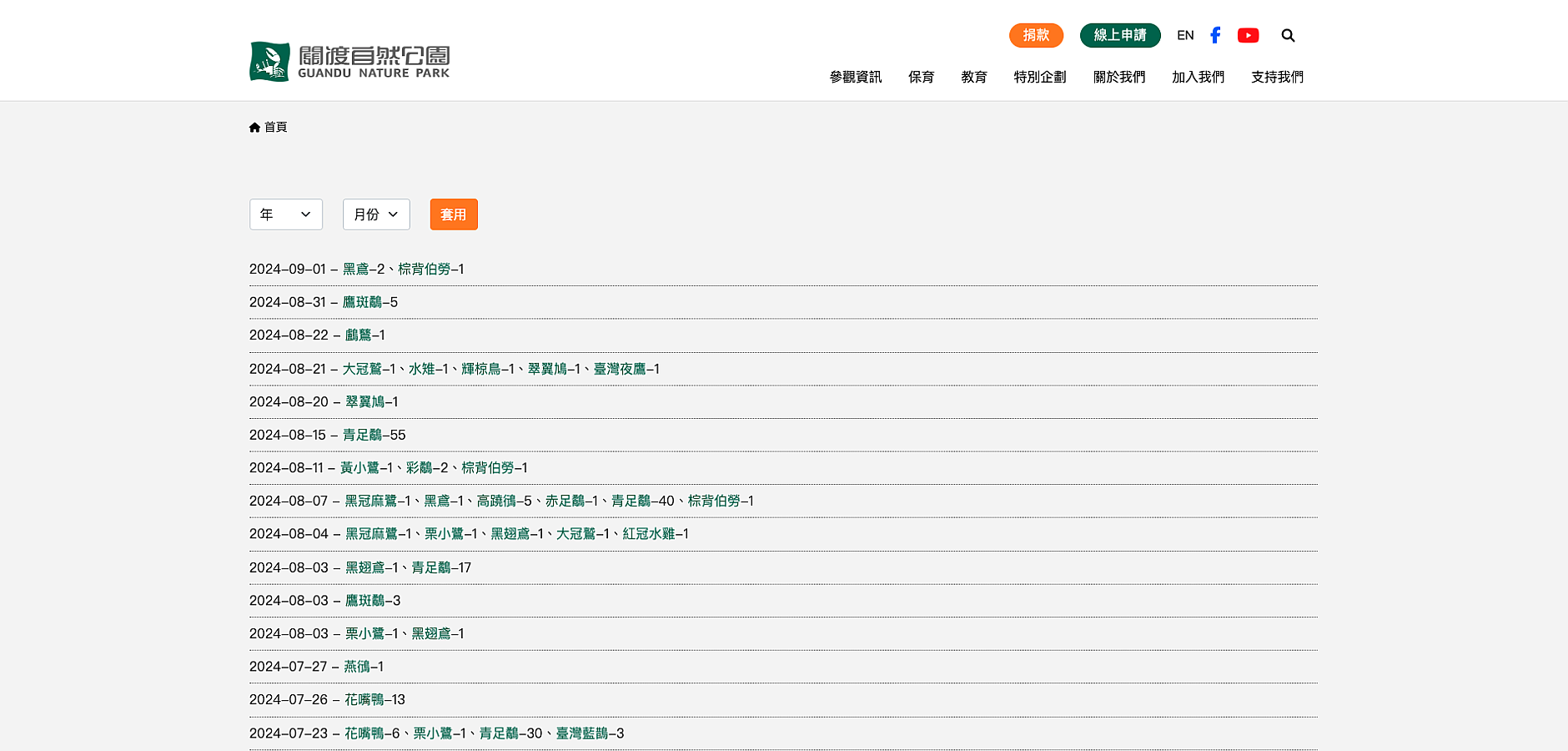Open the 年 year dropdown
The image size is (1568, 751).
click(x=286, y=214)
